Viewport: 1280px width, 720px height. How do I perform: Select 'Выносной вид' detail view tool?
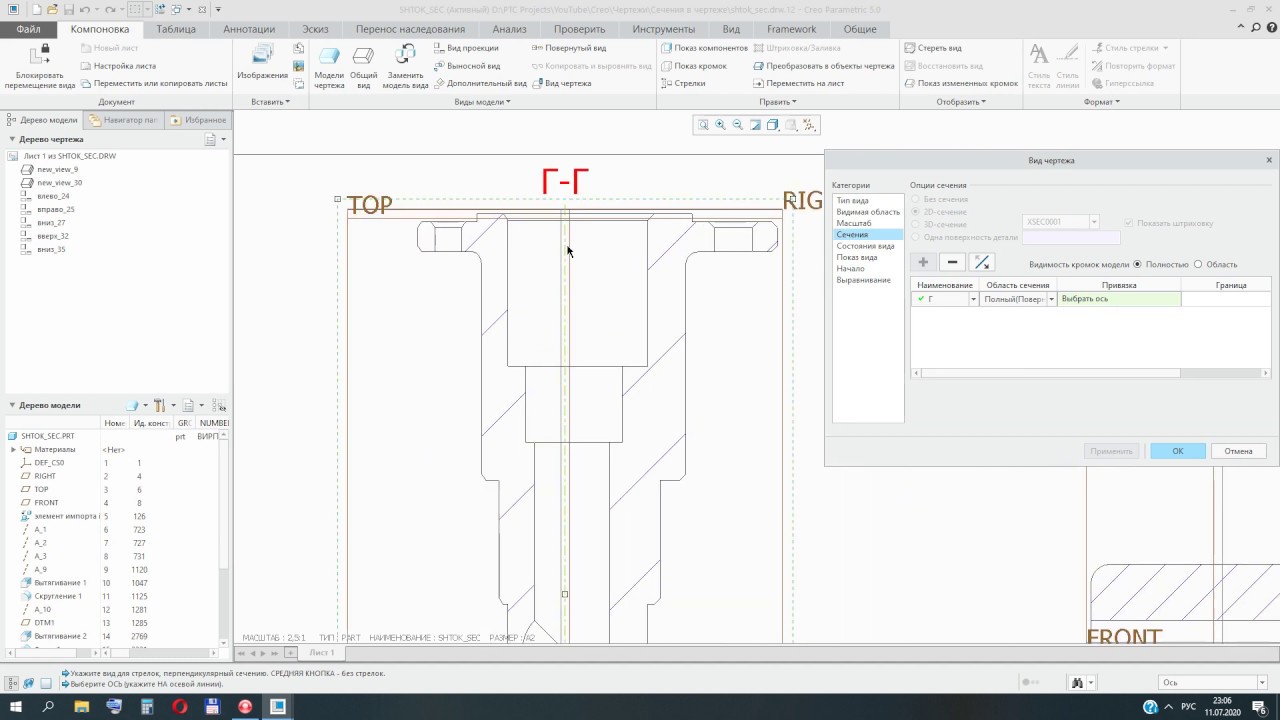pyautogui.click(x=467, y=66)
